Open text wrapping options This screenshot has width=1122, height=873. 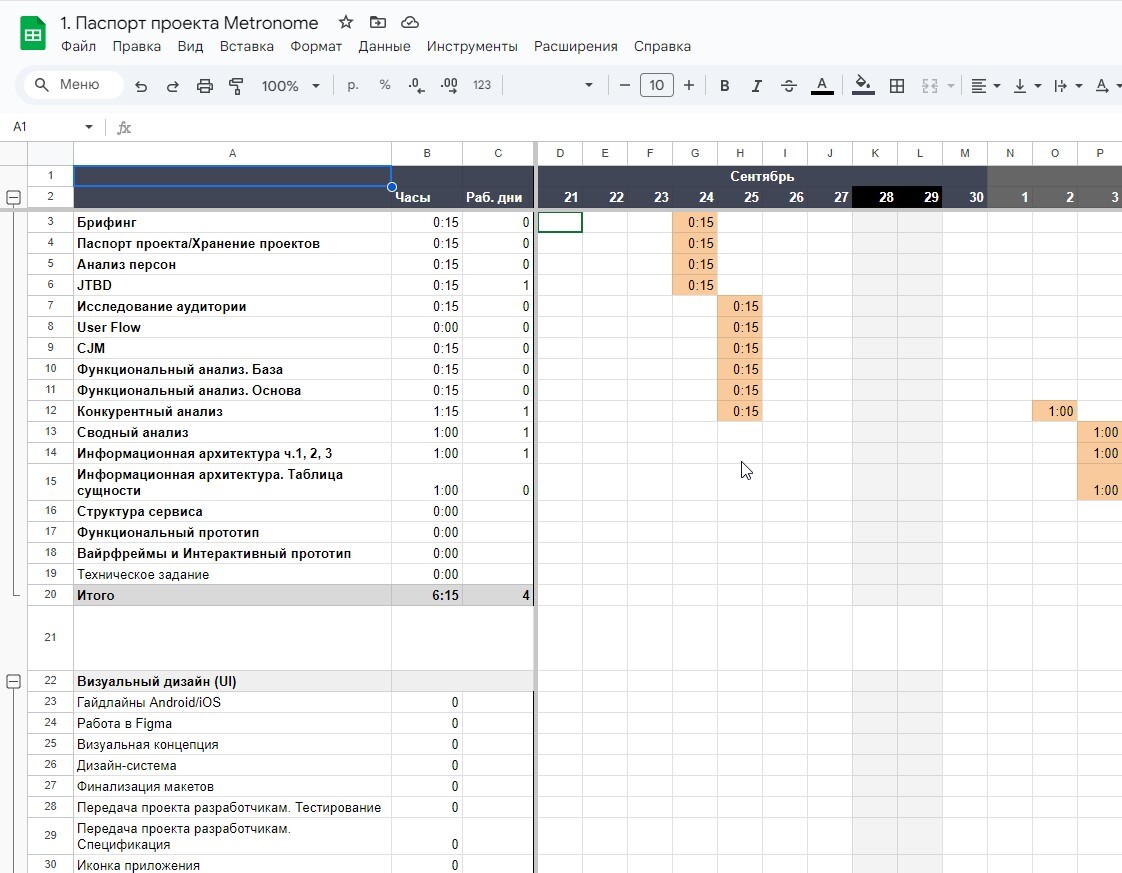point(1068,86)
